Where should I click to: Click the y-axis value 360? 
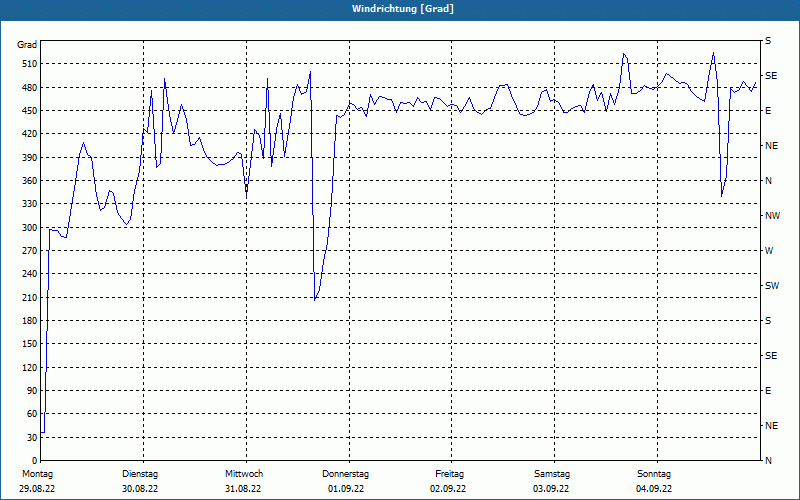30,181
